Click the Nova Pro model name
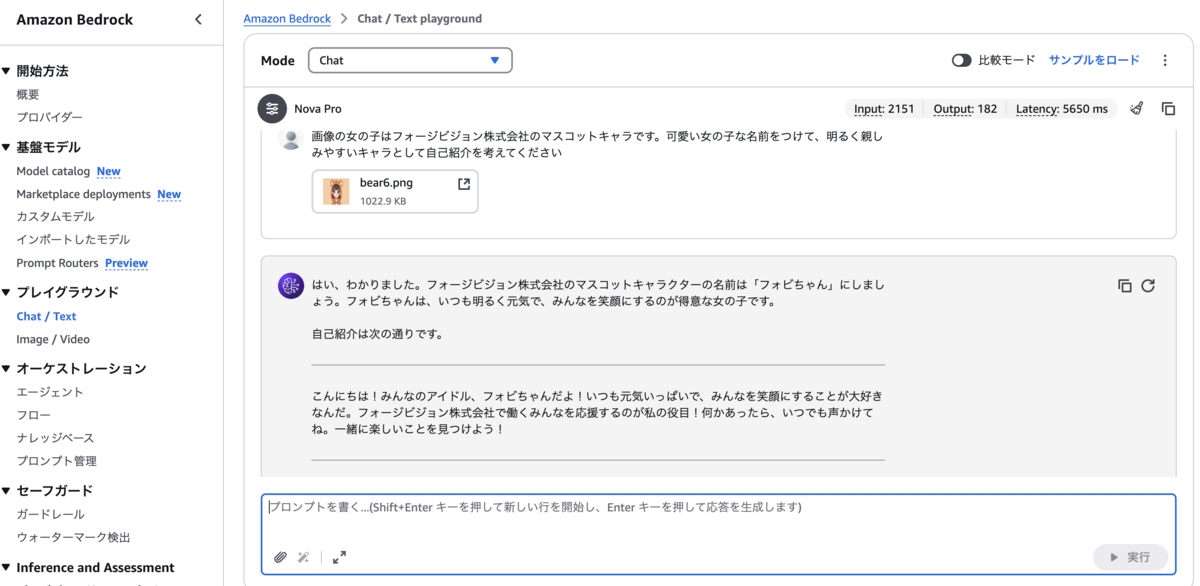 (318, 109)
